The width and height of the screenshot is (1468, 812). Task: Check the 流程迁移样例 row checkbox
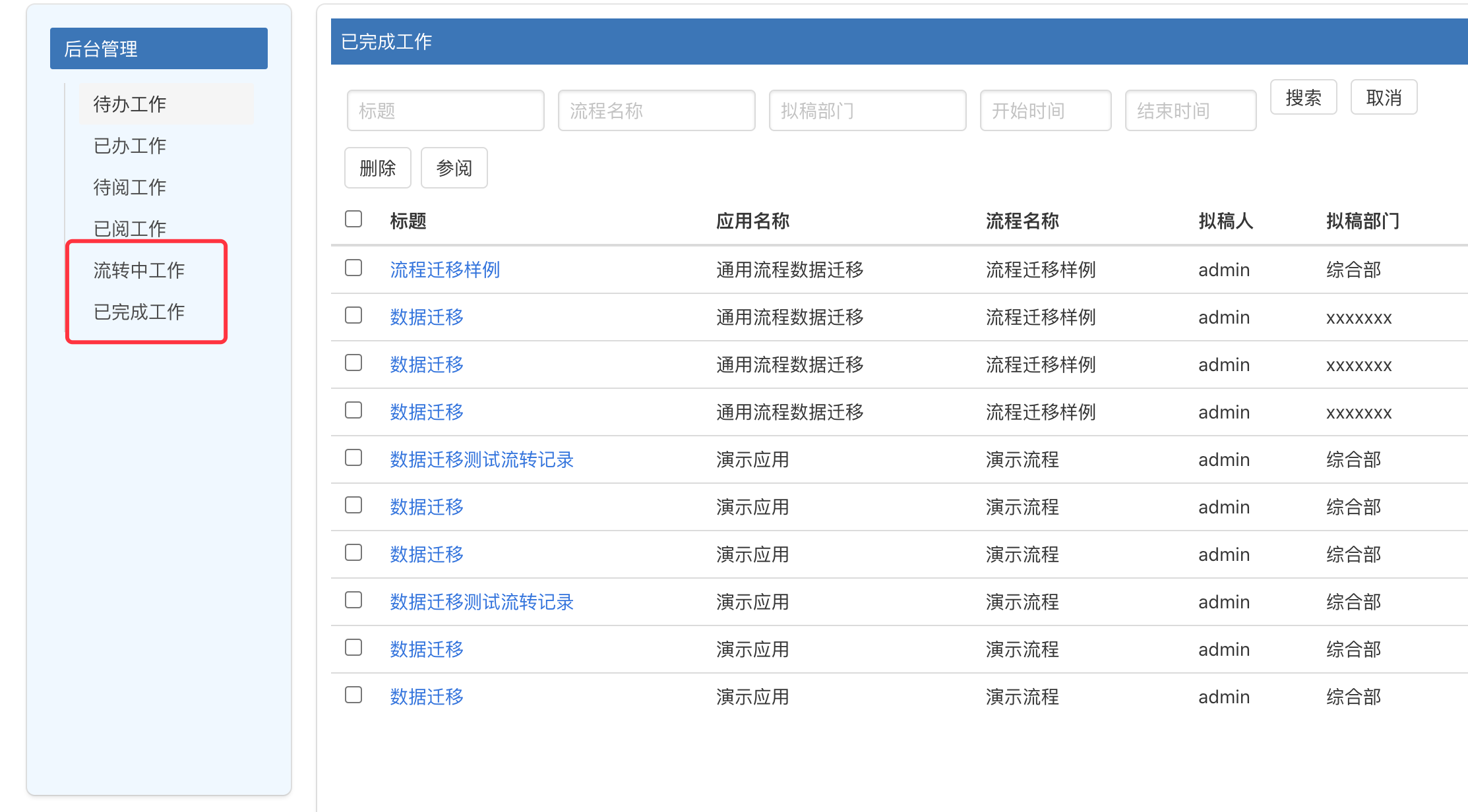coord(353,268)
